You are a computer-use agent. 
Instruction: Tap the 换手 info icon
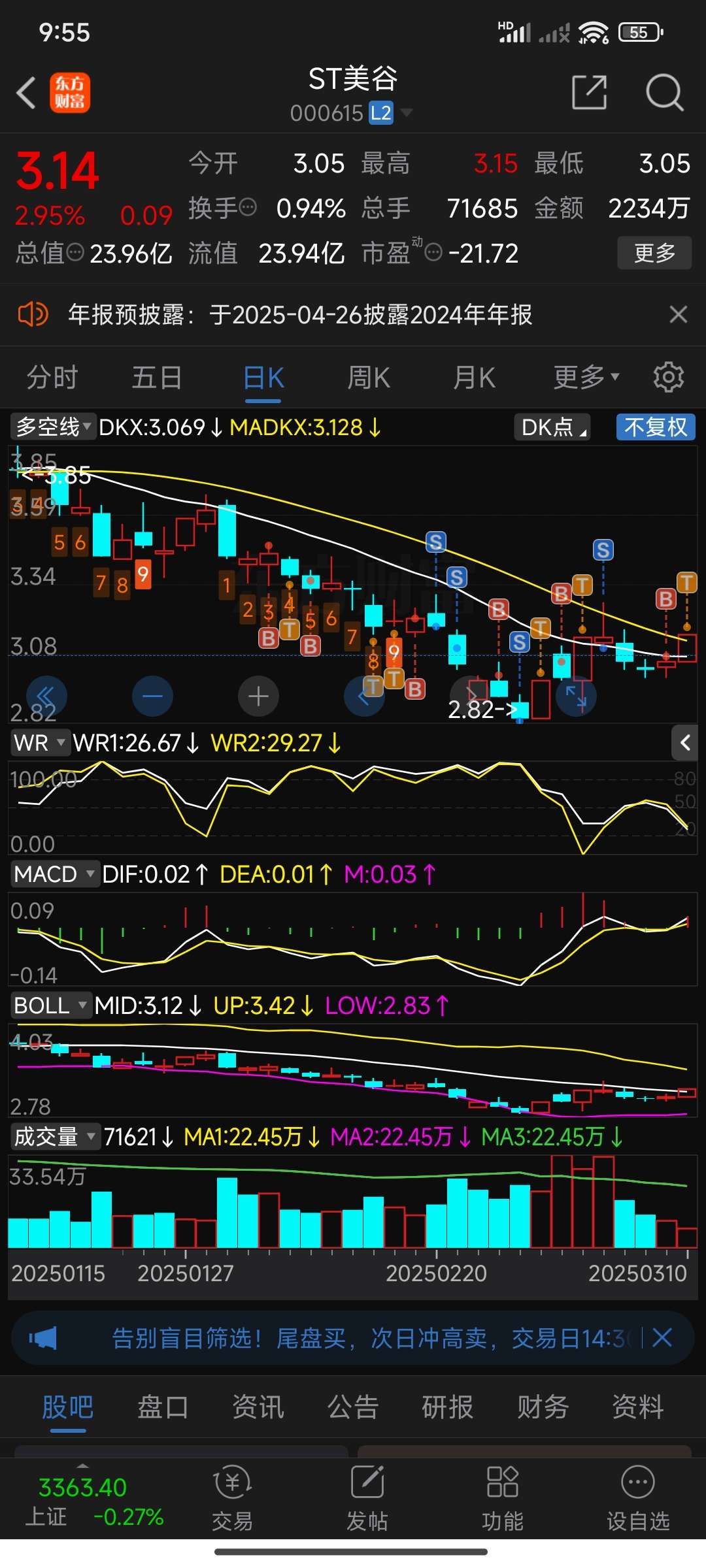pos(248,208)
